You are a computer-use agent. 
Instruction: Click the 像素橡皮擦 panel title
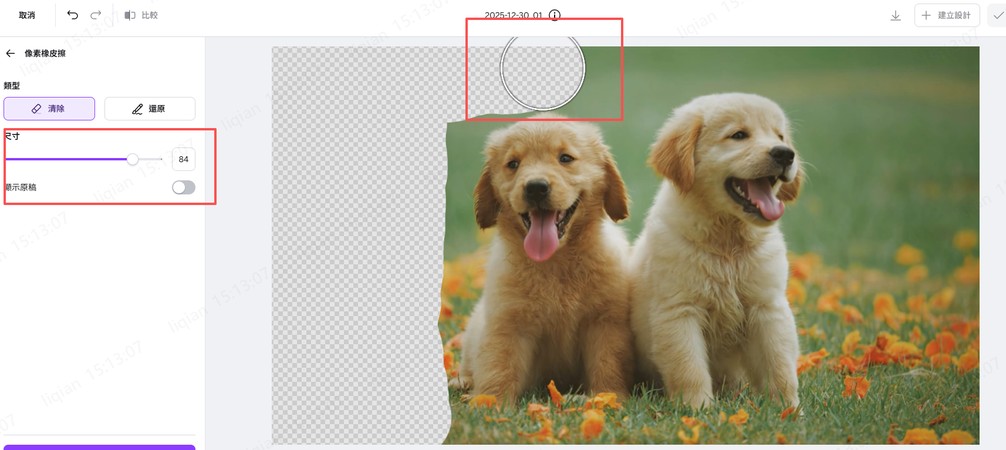coord(45,53)
